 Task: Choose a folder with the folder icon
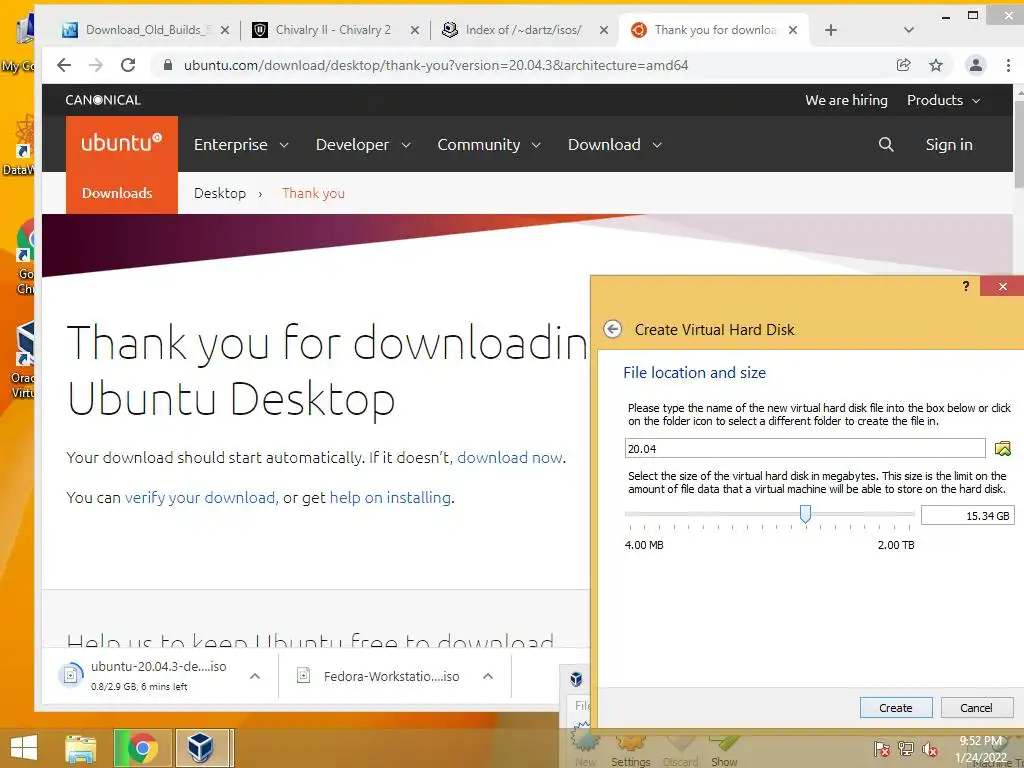tap(1002, 449)
